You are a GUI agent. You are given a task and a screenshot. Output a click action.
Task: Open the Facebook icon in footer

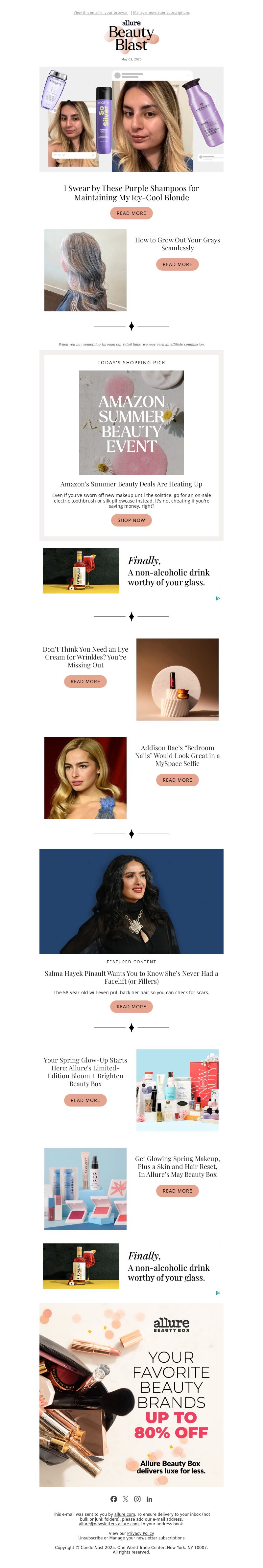[114, 1499]
